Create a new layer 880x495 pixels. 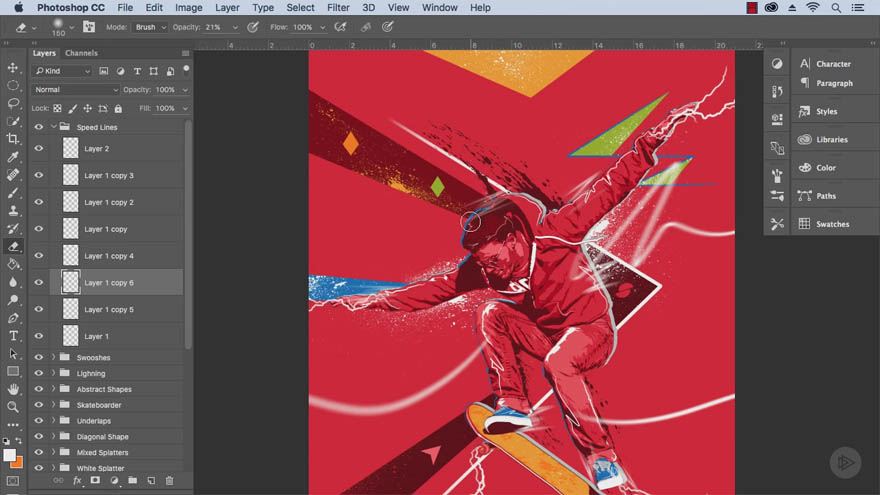[151, 481]
